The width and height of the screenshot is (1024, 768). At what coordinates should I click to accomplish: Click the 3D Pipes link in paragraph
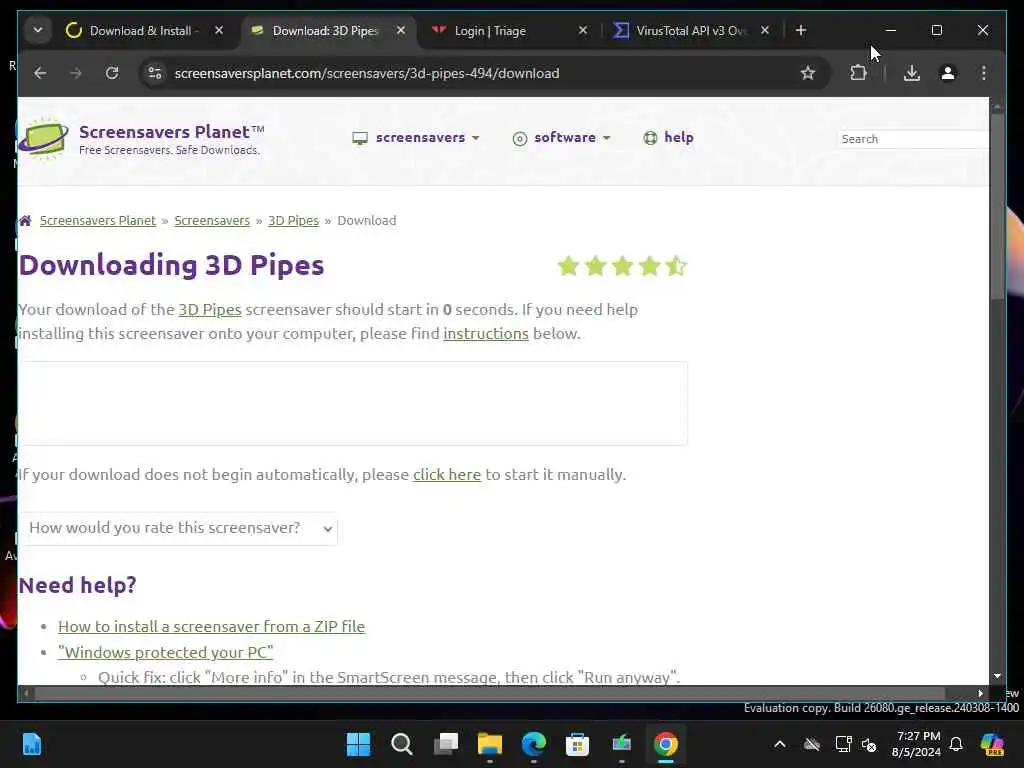click(x=210, y=310)
